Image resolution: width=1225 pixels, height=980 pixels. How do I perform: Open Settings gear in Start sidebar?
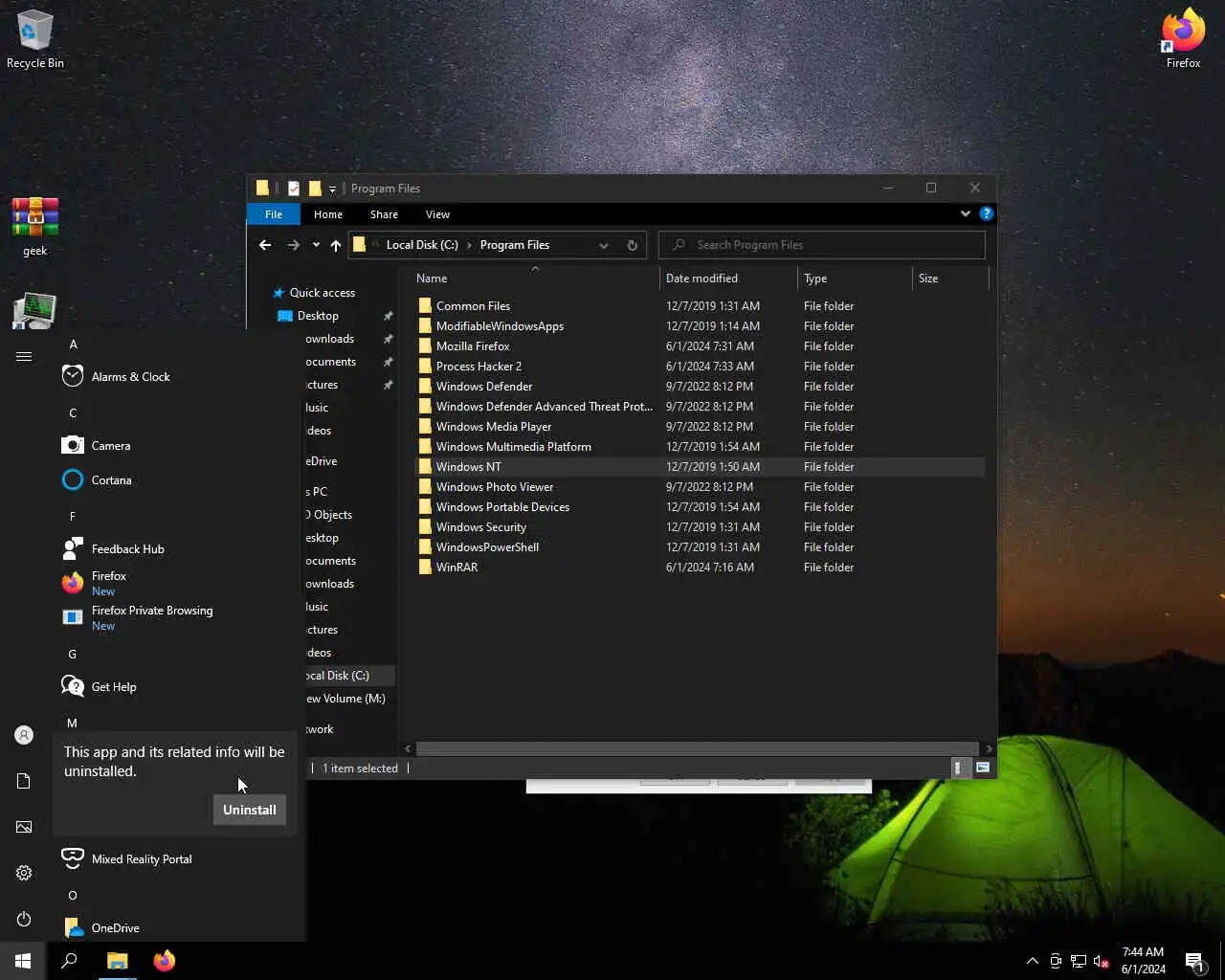click(24, 873)
